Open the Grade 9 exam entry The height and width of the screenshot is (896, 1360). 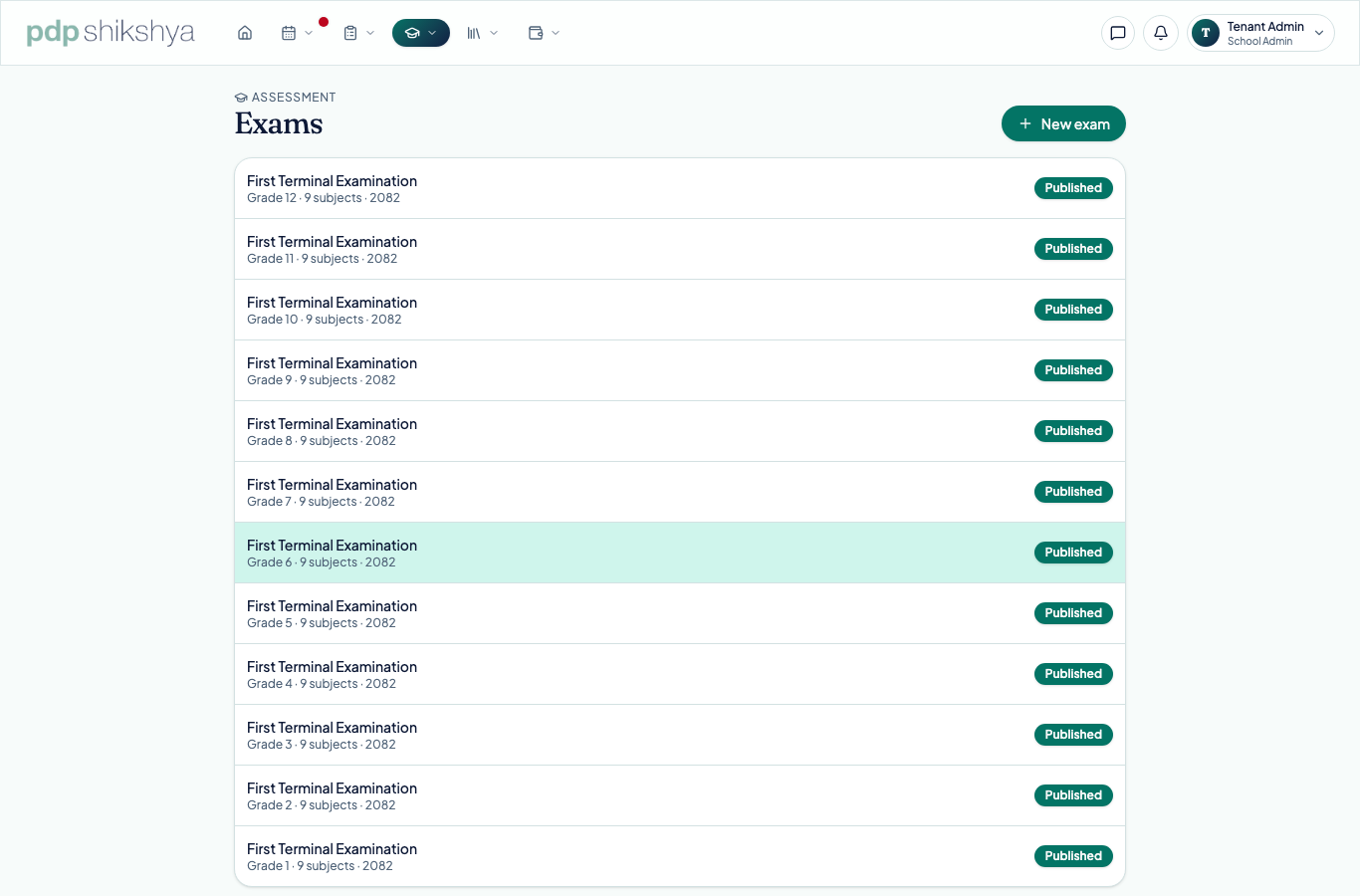click(680, 370)
